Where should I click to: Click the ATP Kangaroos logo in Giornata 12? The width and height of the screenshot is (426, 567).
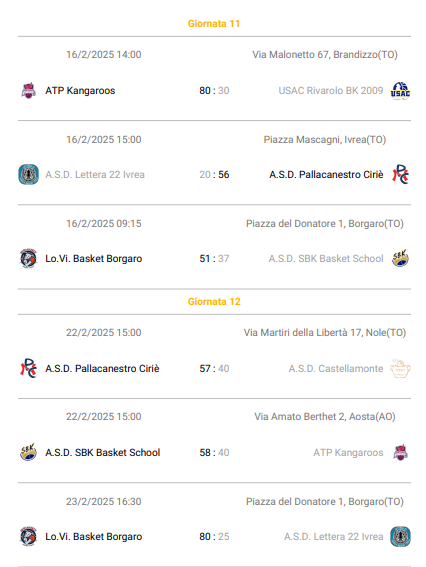[x=400, y=452]
